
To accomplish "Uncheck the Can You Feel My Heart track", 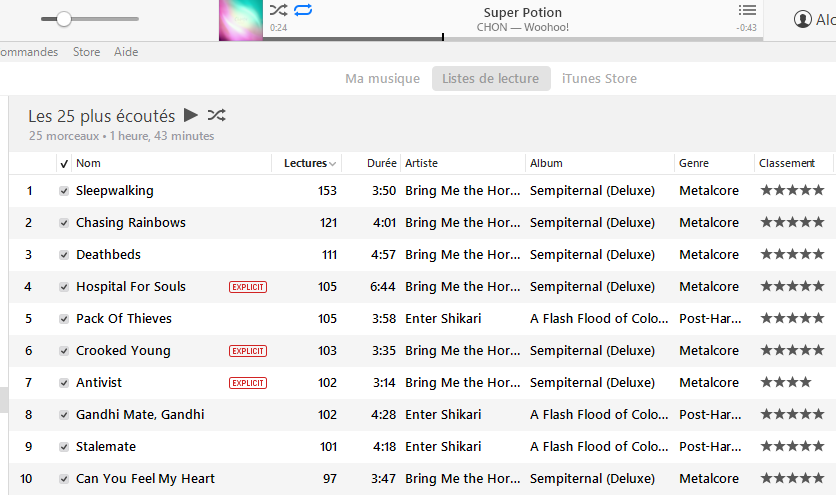I will click(64, 479).
